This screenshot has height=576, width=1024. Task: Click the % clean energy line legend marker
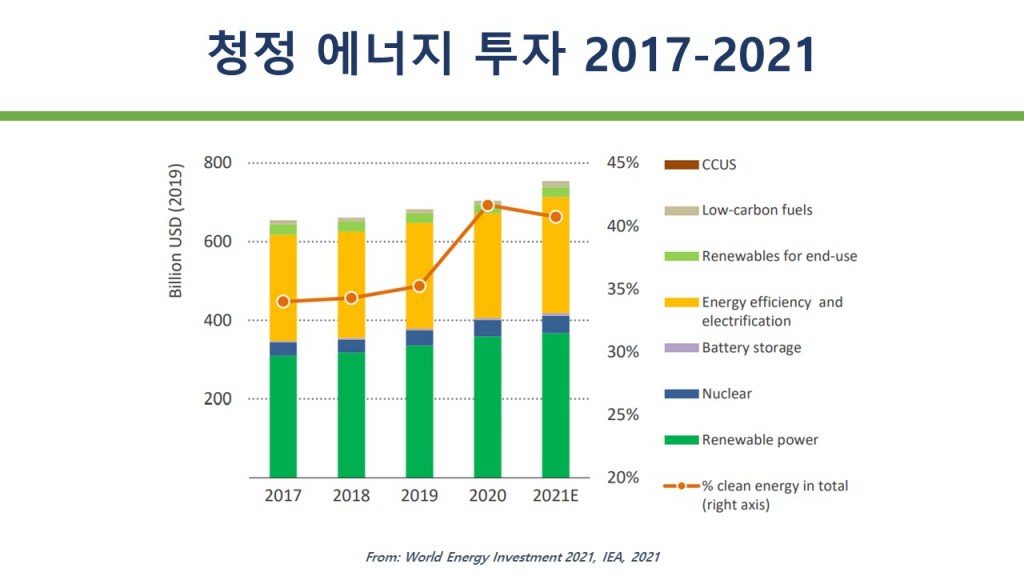[681, 486]
